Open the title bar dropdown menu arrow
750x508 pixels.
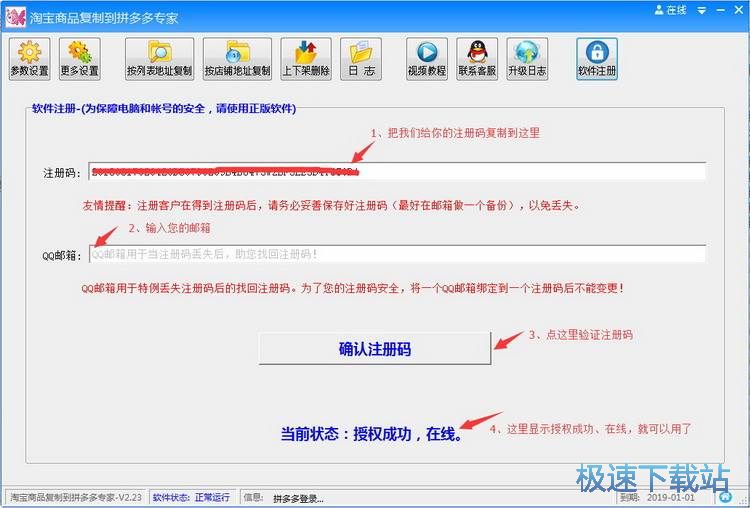[702, 10]
